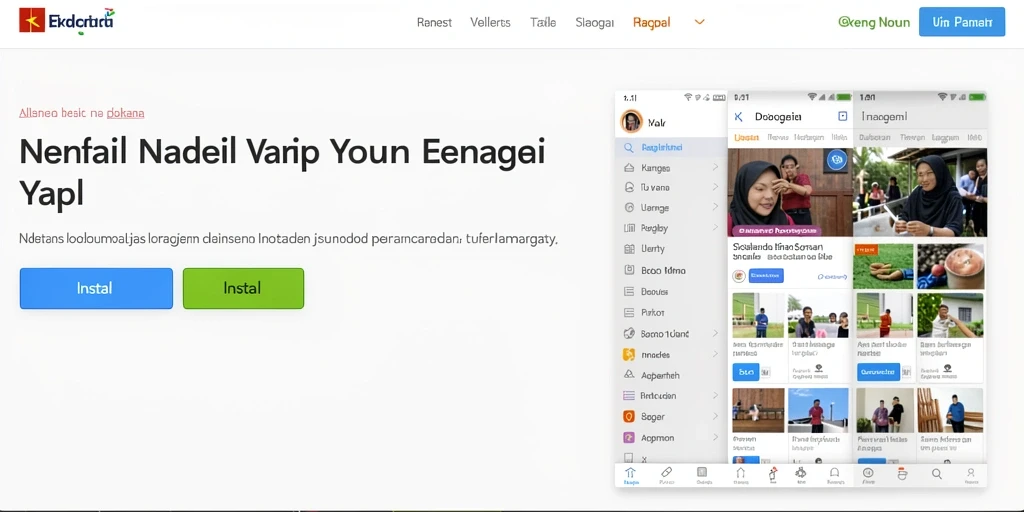Expand the Uarnge row chevron
The image size is (1024, 512).
[715, 208]
